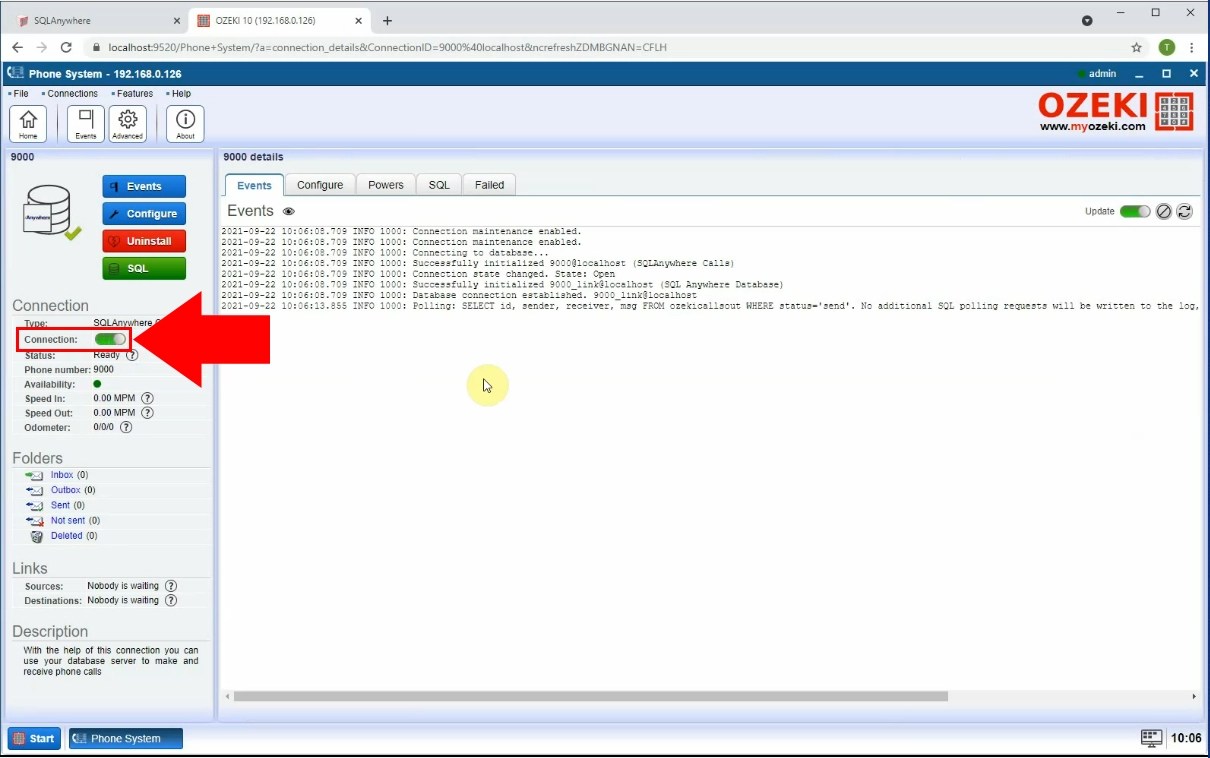Screen dimensions: 1210x758
Task: Open the Home toolbar icon
Action: pyautogui.click(x=28, y=123)
